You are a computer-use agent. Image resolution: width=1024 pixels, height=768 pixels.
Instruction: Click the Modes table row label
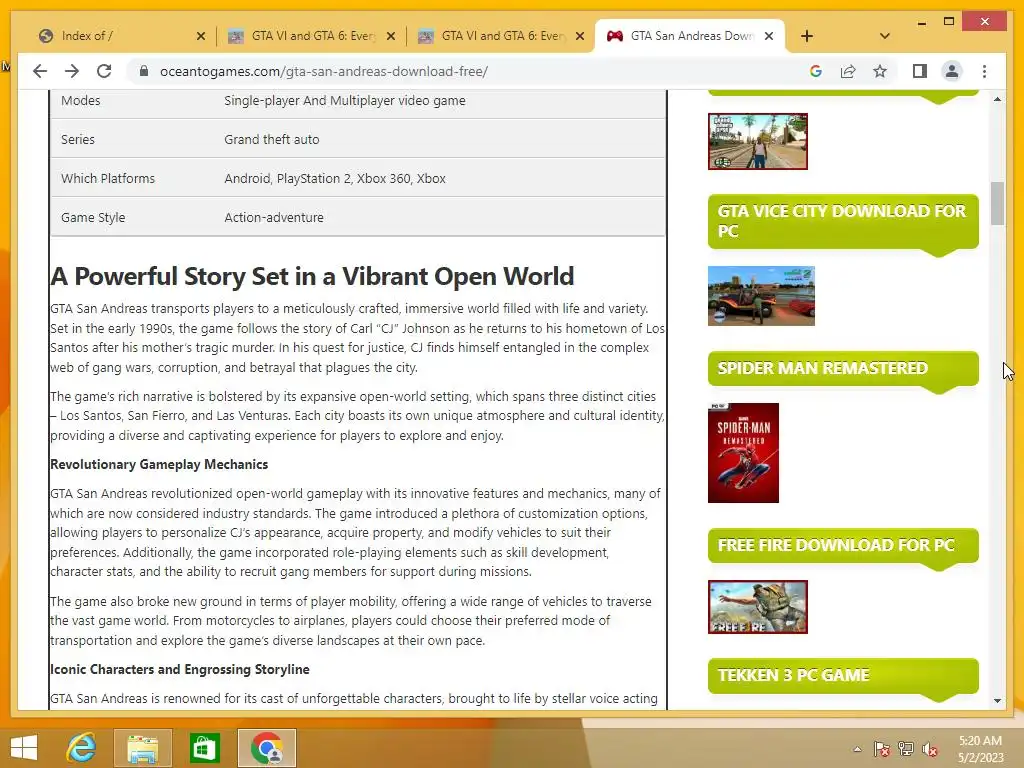pyautogui.click(x=80, y=101)
